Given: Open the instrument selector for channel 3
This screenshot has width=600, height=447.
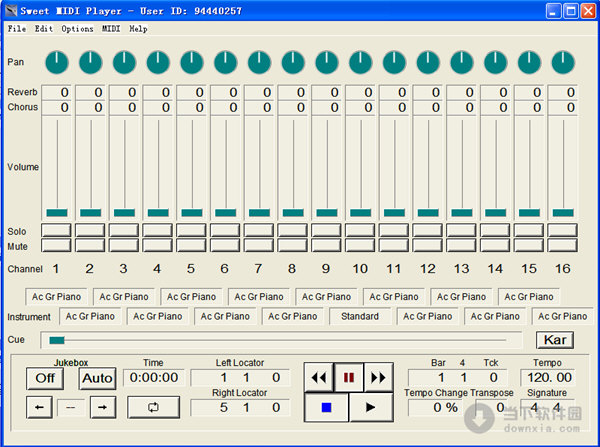Looking at the screenshot, I should (x=124, y=297).
